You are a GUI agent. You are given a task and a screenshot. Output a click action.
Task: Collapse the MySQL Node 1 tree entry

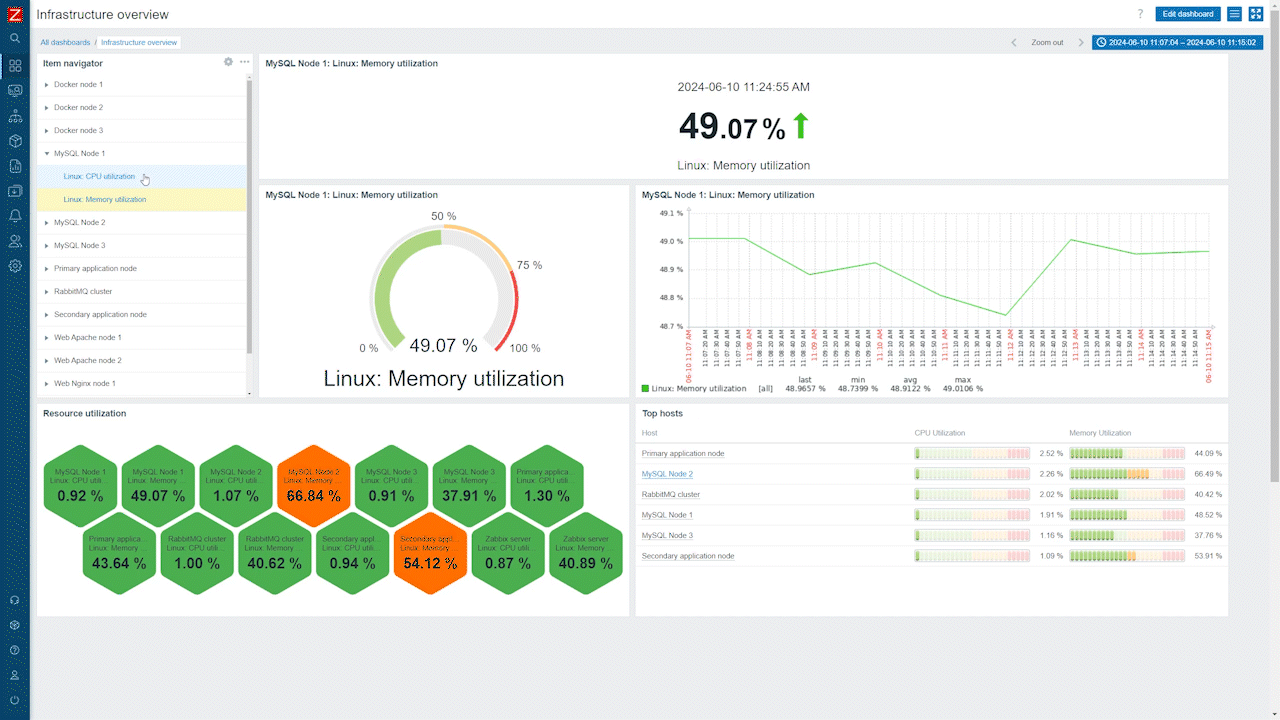[47, 154]
